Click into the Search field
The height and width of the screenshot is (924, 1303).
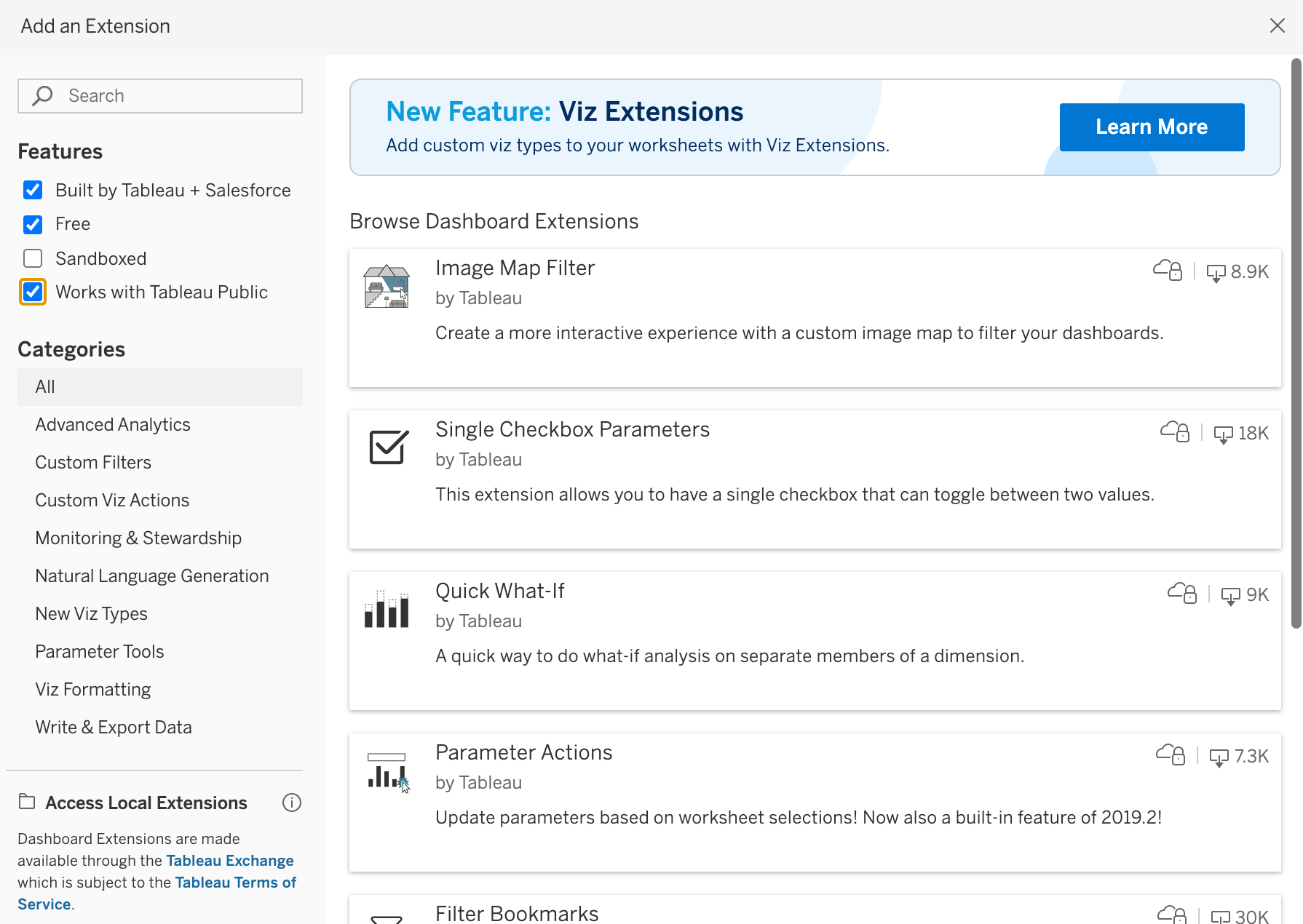(160, 96)
